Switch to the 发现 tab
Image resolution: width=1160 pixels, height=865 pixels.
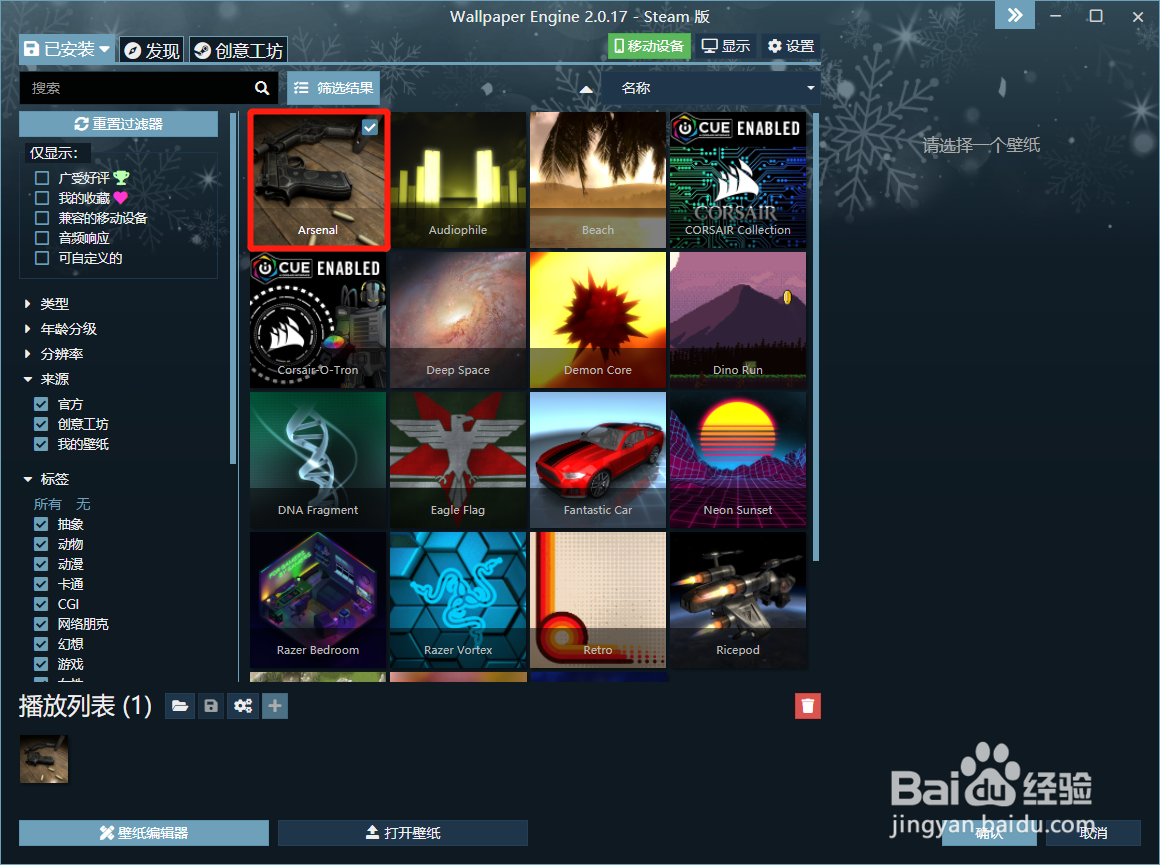(x=152, y=50)
